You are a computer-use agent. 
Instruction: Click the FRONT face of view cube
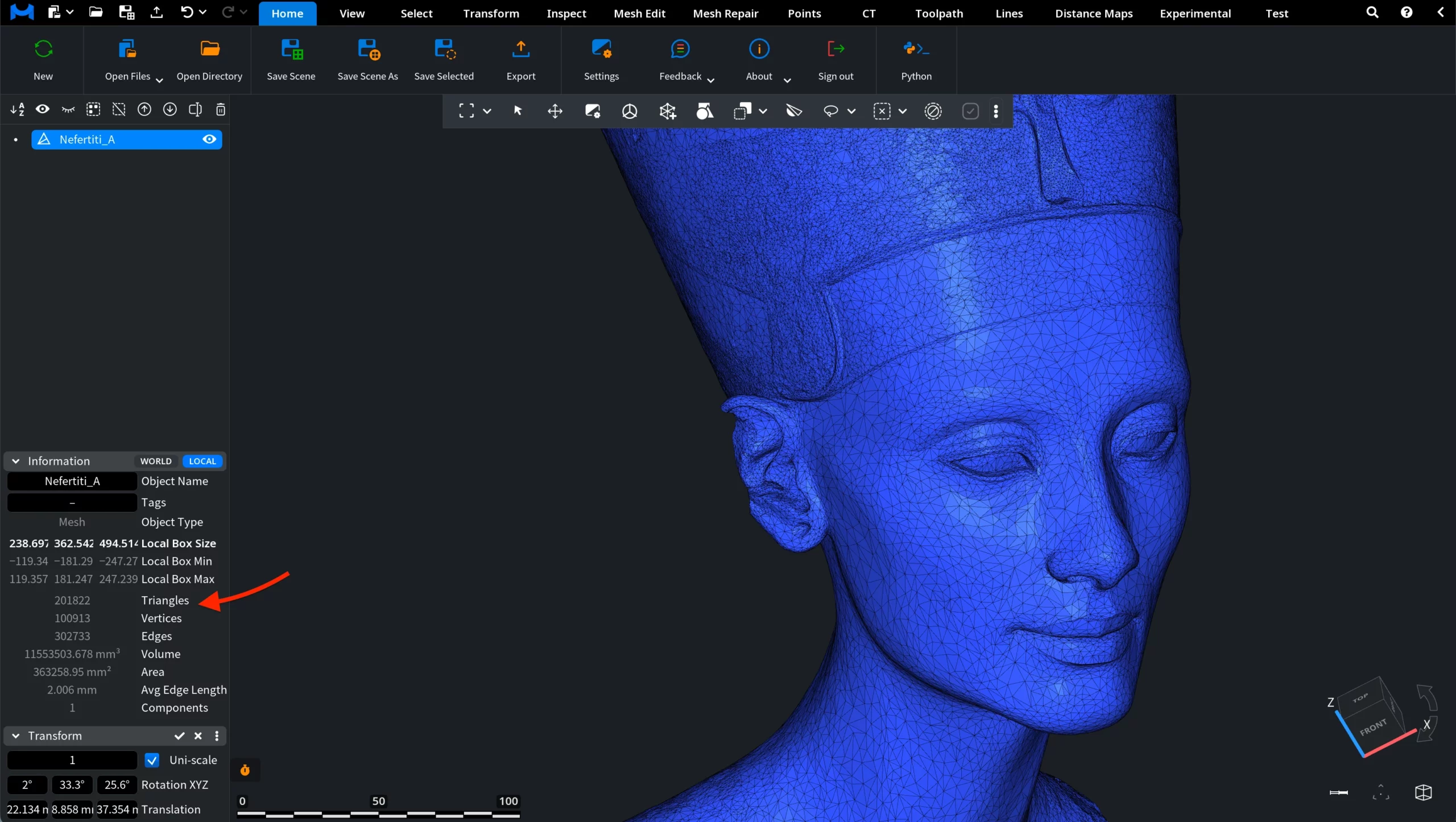tap(1373, 728)
